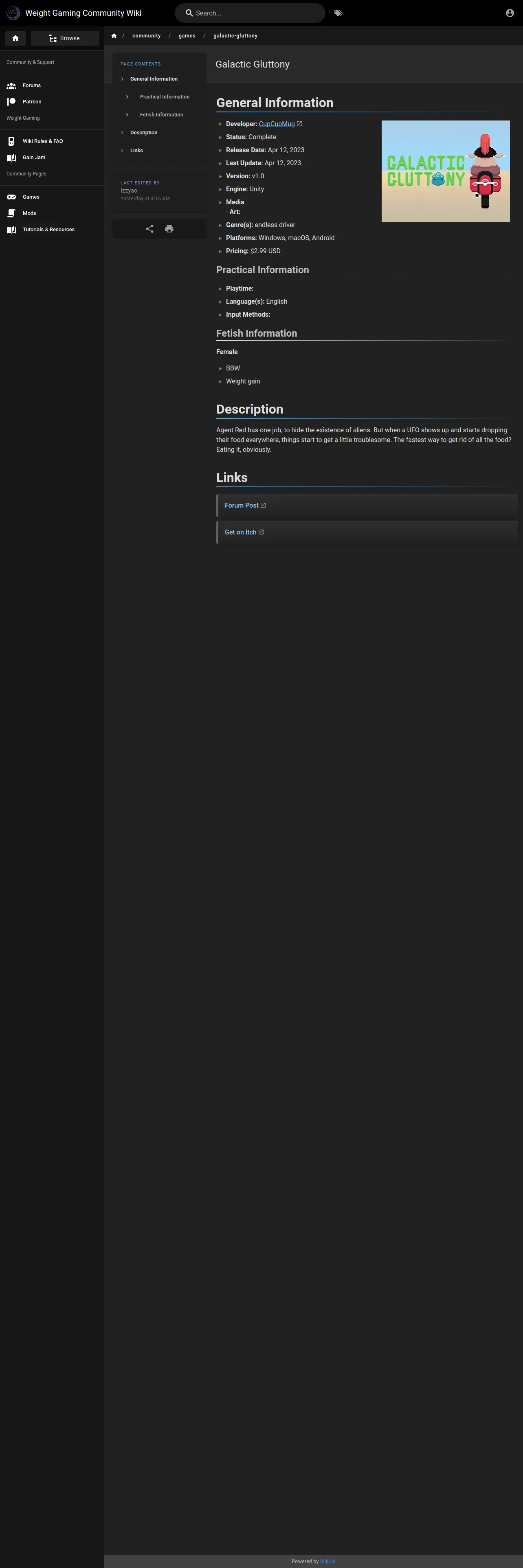The height and width of the screenshot is (1568, 523).
Task: Click the Forums people icon
Action: pos(11,86)
